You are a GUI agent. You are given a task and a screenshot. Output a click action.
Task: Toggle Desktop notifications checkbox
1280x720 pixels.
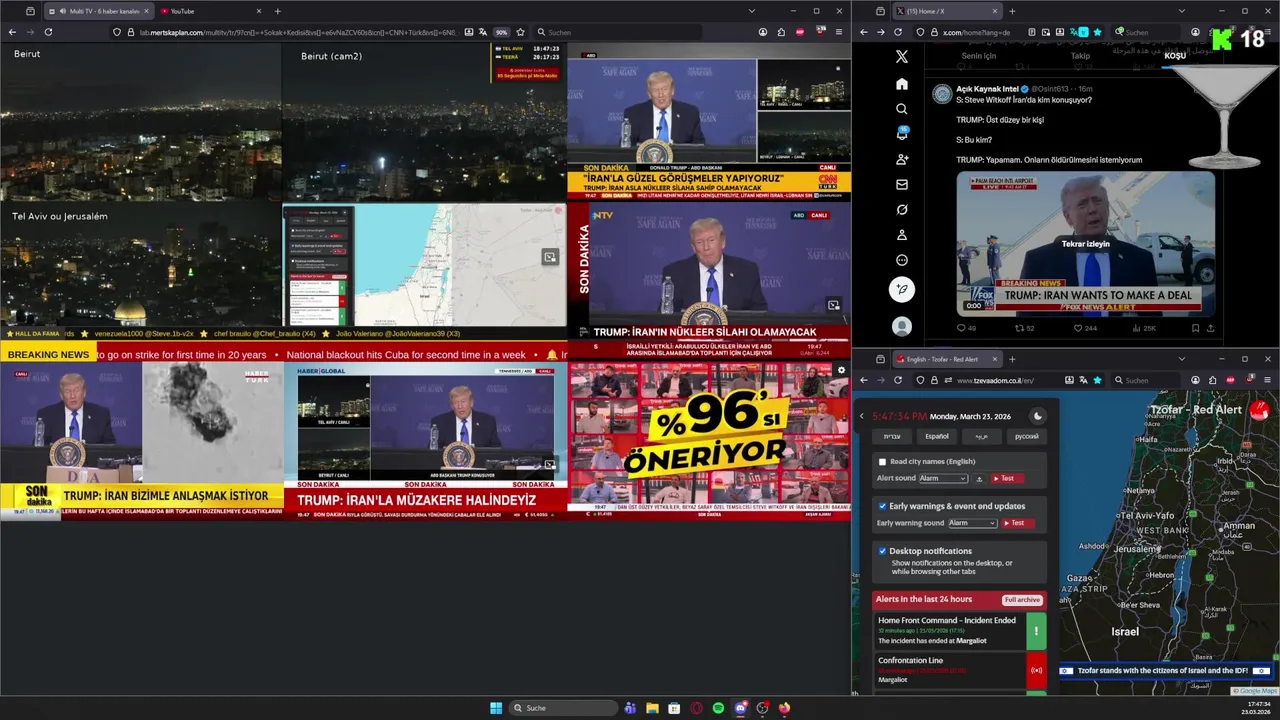pos(882,551)
